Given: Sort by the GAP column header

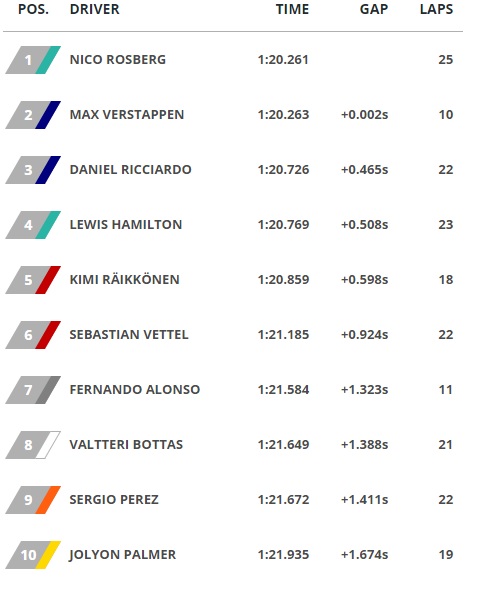Looking at the screenshot, I should [x=374, y=9].
